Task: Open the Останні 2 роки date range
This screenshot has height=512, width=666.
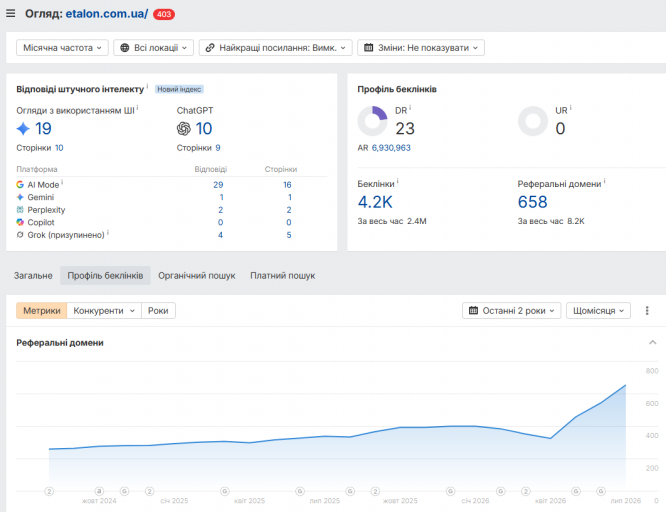Action: [511, 311]
